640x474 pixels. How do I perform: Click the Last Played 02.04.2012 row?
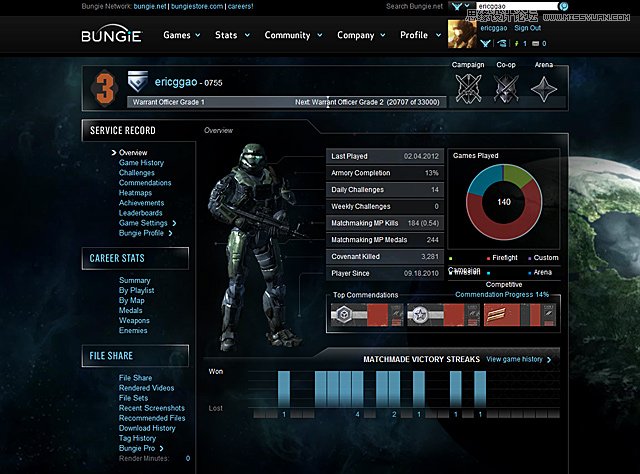pyautogui.click(x=384, y=156)
